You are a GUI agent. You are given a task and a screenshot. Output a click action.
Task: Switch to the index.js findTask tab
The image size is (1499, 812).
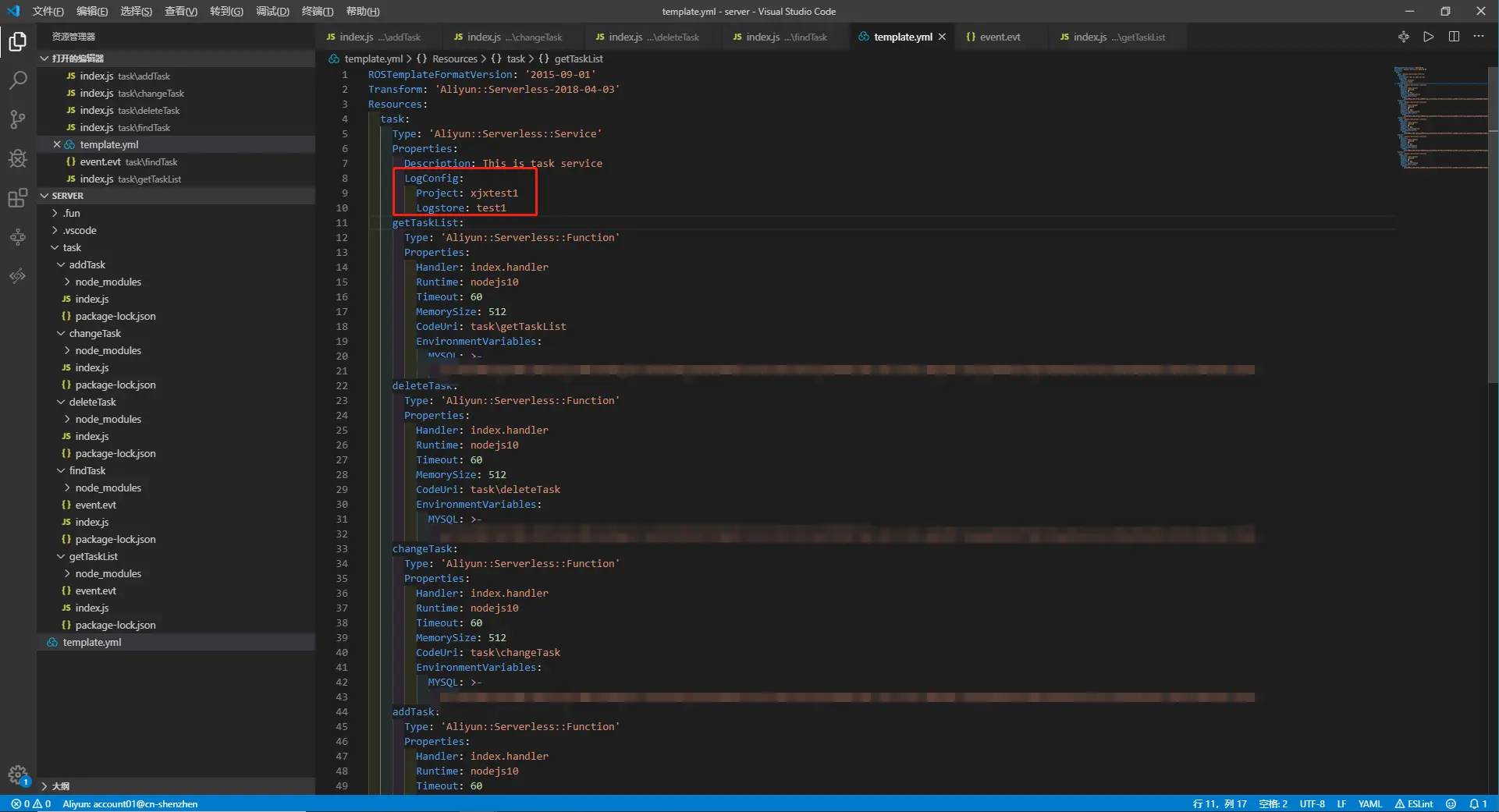tap(786, 37)
